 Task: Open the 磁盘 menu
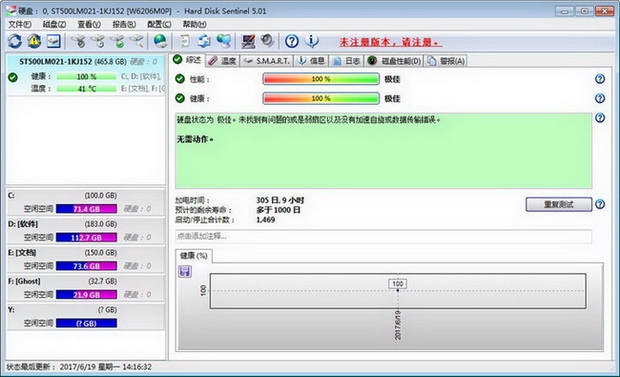click(54, 25)
